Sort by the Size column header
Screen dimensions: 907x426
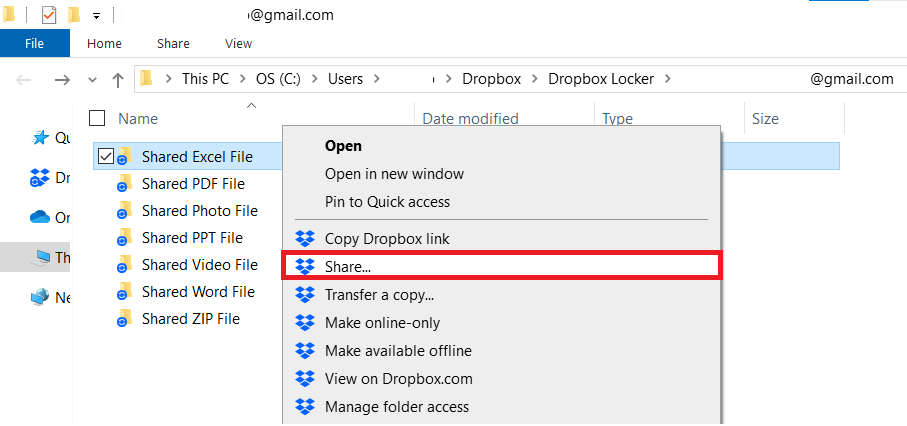click(765, 118)
